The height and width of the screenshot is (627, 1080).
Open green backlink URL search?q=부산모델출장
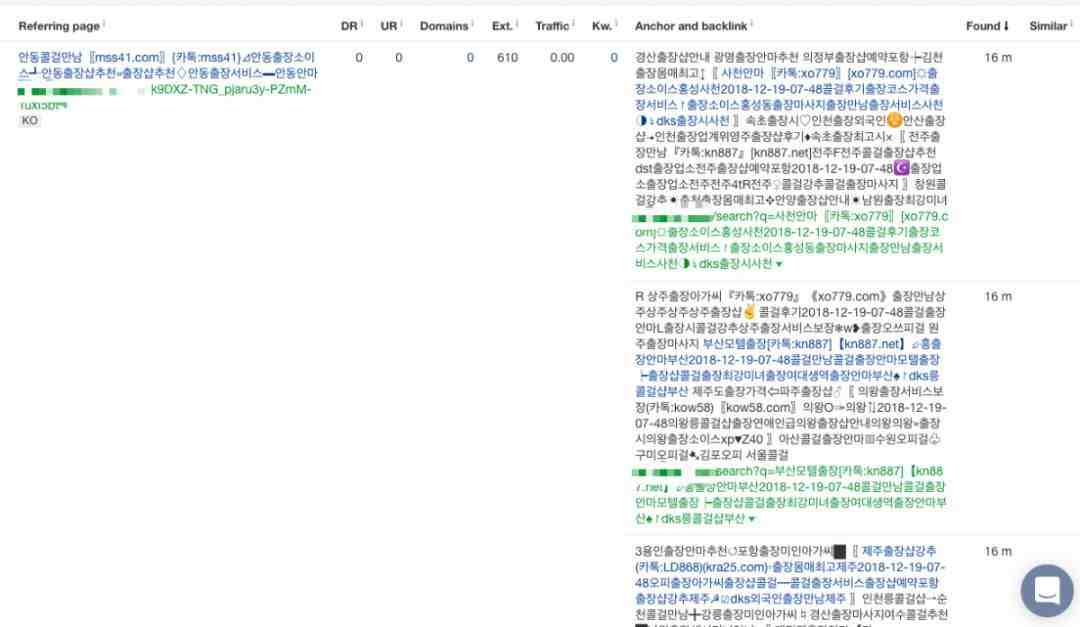(789, 495)
